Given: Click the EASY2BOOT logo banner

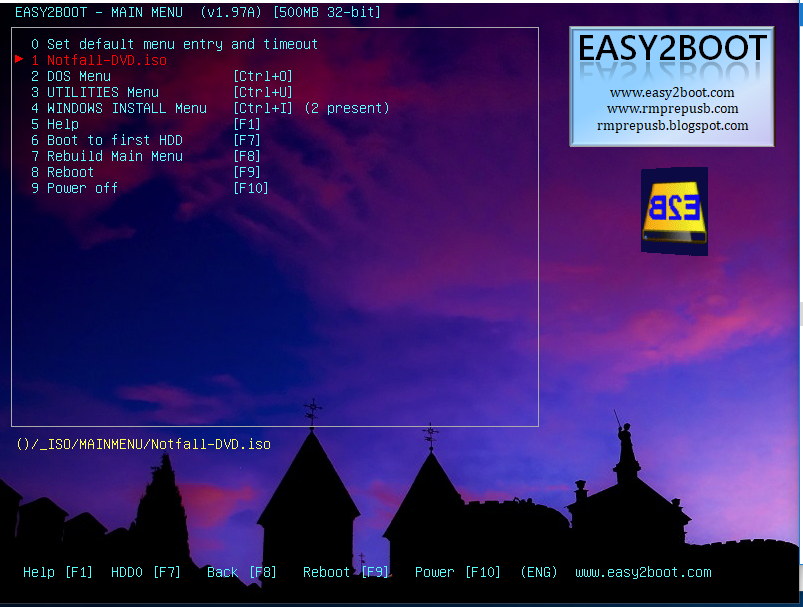Looking at the screenshot, I should 672,87.
